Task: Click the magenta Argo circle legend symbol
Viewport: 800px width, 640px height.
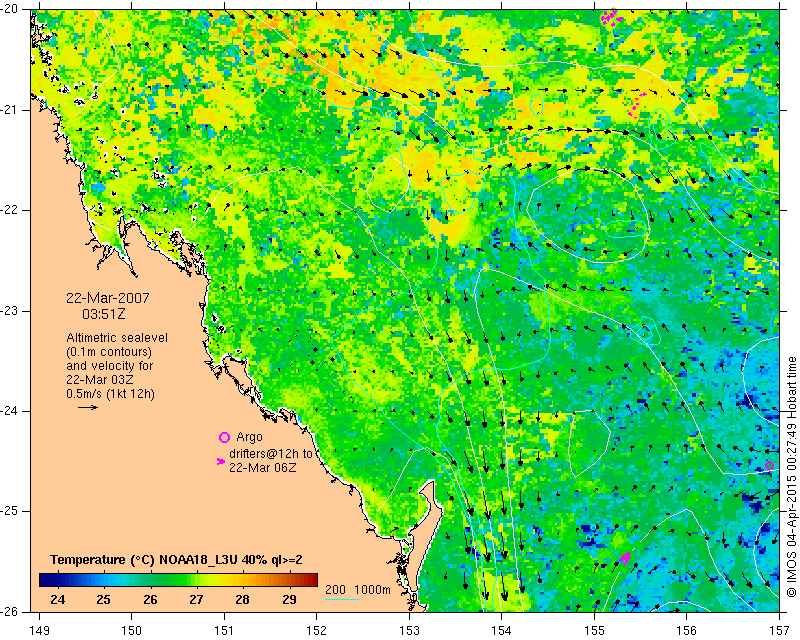Action: click(x=224, y=437)
